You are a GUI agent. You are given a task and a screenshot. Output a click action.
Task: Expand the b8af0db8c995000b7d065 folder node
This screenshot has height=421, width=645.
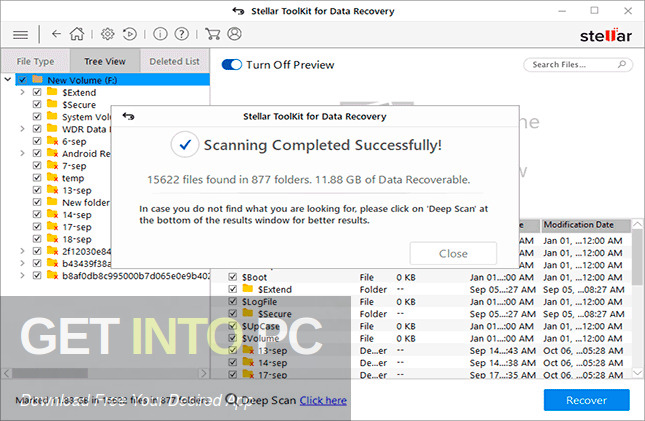[22, 275]
